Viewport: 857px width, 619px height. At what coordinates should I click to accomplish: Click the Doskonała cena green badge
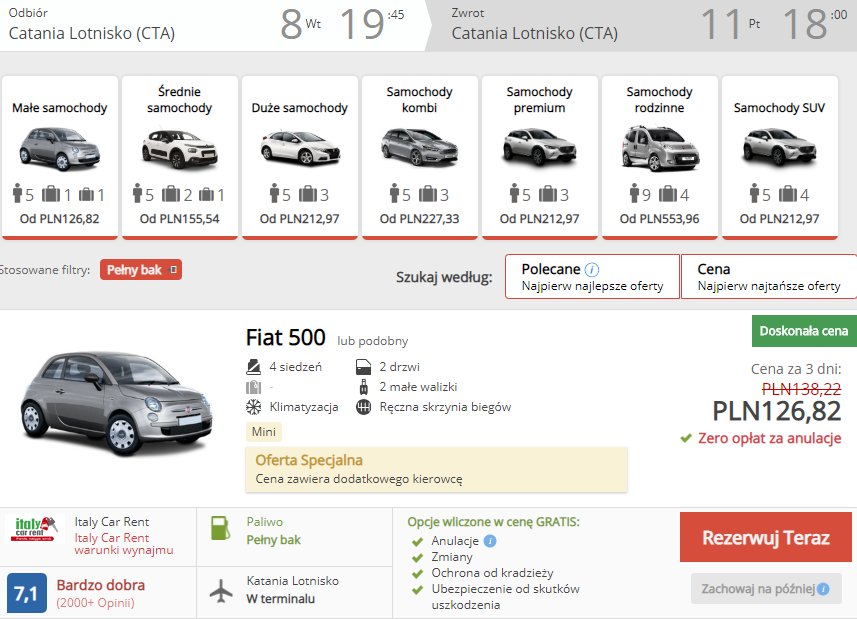(x=804, y=331)
